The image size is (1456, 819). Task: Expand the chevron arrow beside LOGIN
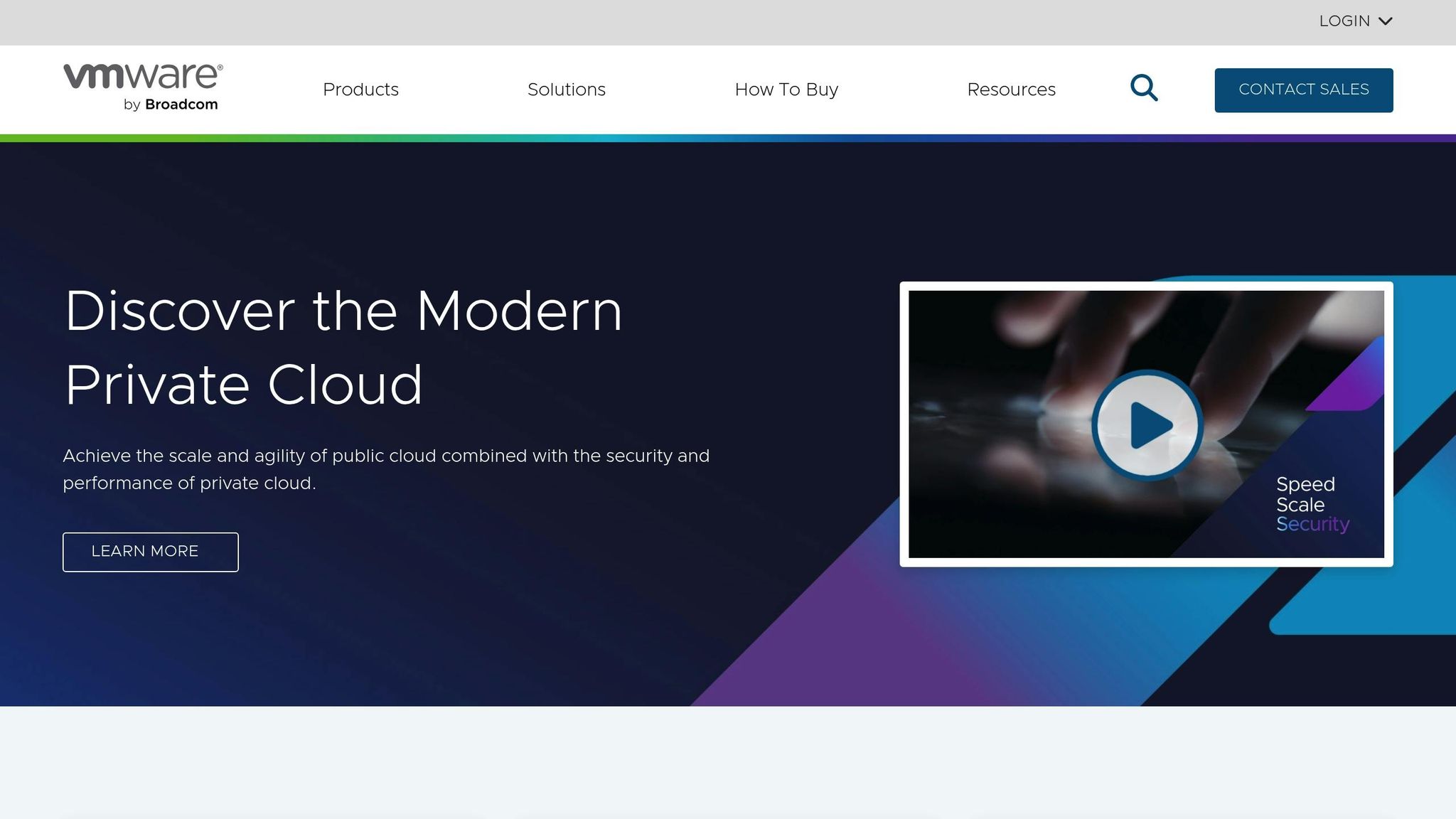[1385, 21]
